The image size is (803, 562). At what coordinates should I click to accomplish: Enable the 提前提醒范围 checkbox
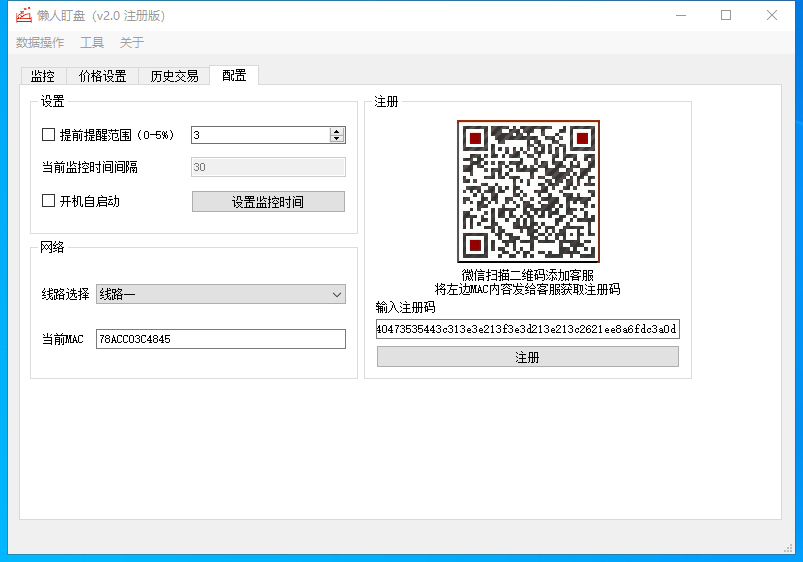click(x=49, y=135)
